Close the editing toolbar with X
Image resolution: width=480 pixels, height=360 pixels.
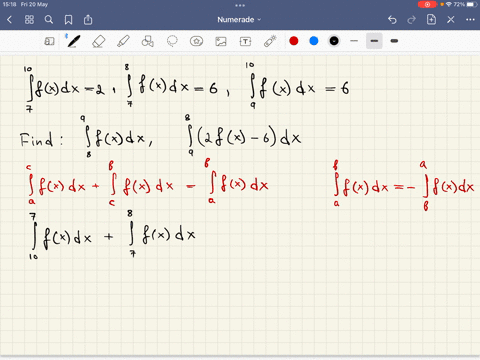[x=451, y=20]
